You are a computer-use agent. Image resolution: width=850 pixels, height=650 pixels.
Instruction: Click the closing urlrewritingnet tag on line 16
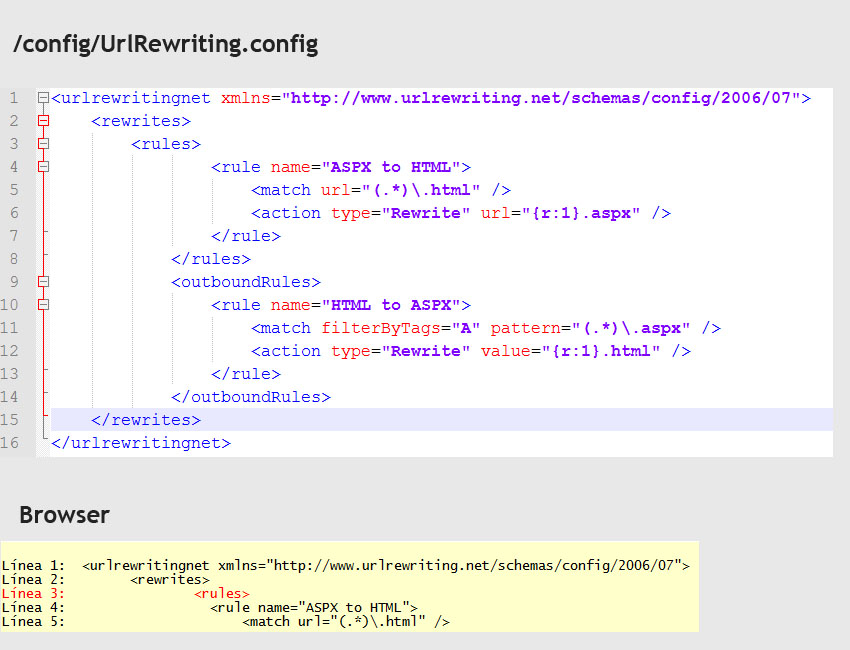point(140,442)
